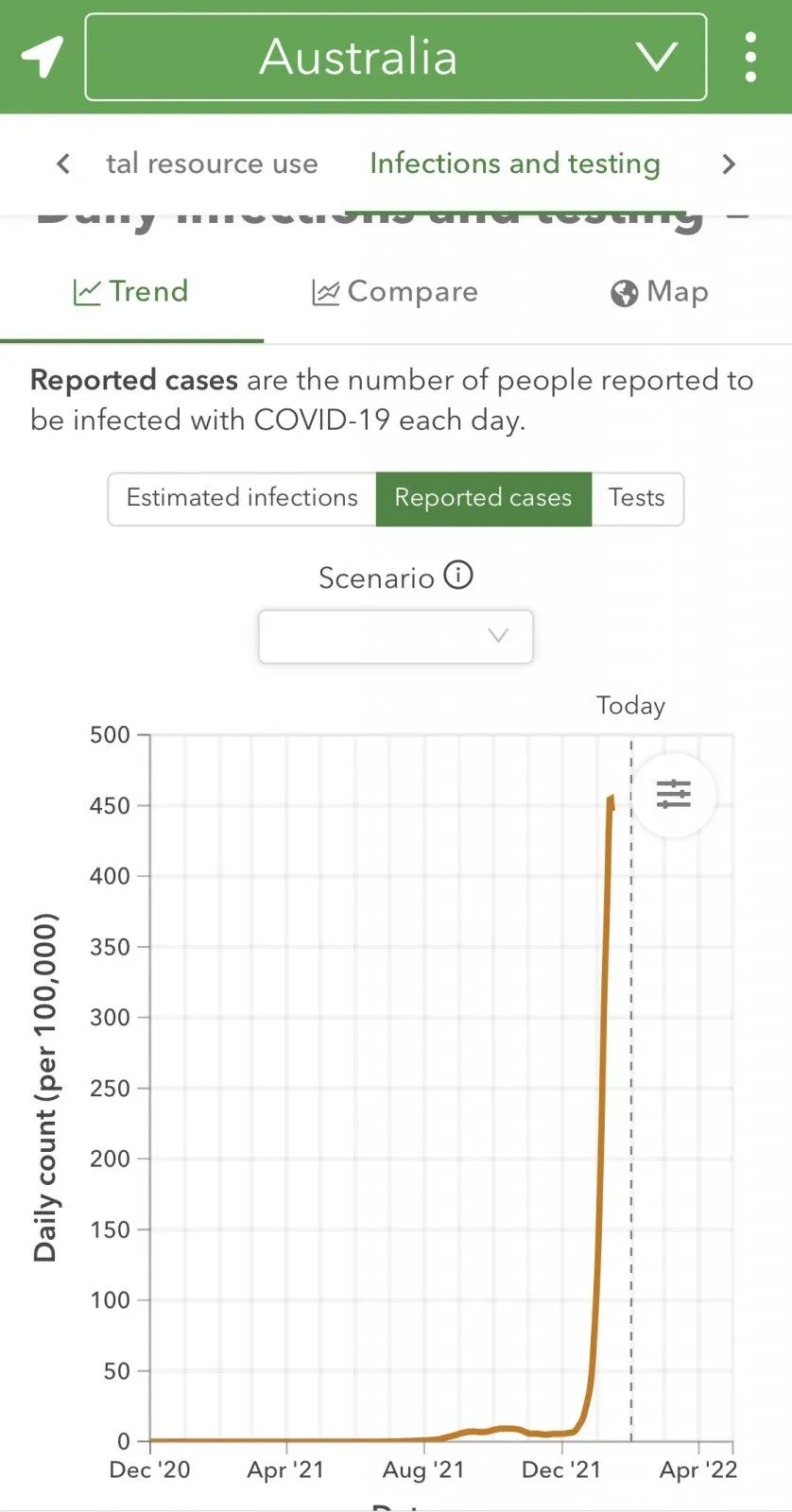Select the Map tab label
This screenshot has height=1512, width=792.
click(x=678, y=292)
